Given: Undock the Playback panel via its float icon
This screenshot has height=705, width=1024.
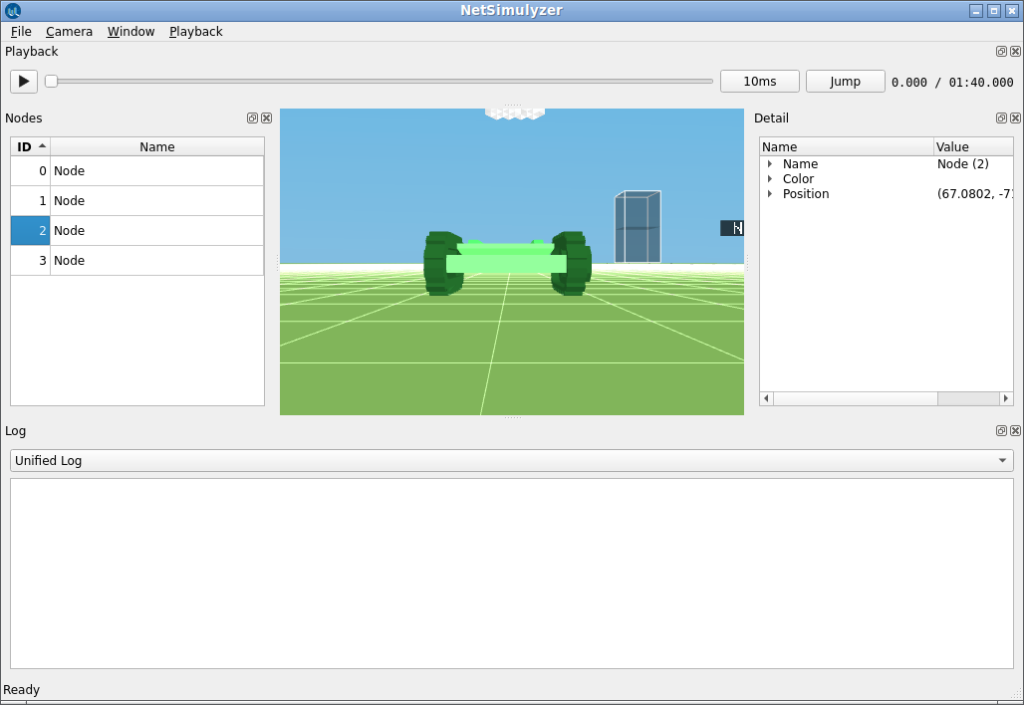Looking at the screenshot, I should 1000,51.
